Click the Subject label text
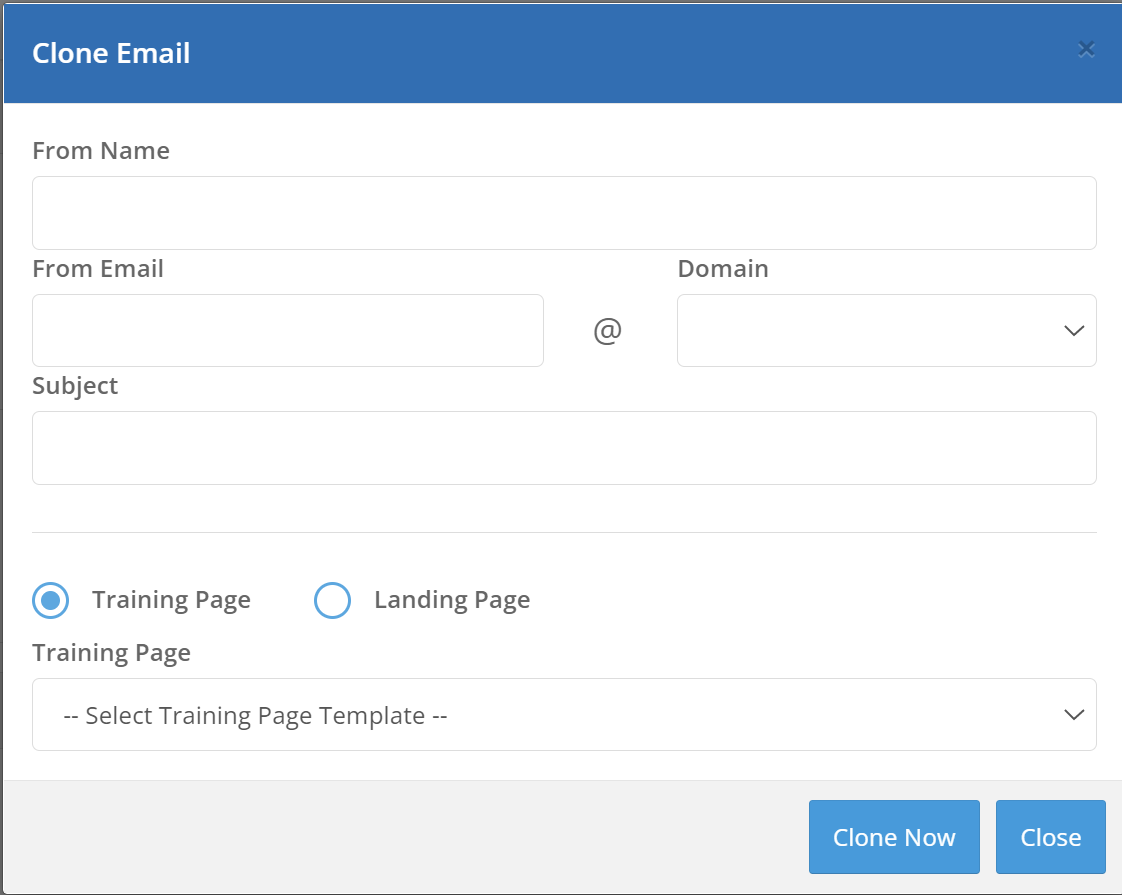1122x895 pixels. [x=75, y=386]
